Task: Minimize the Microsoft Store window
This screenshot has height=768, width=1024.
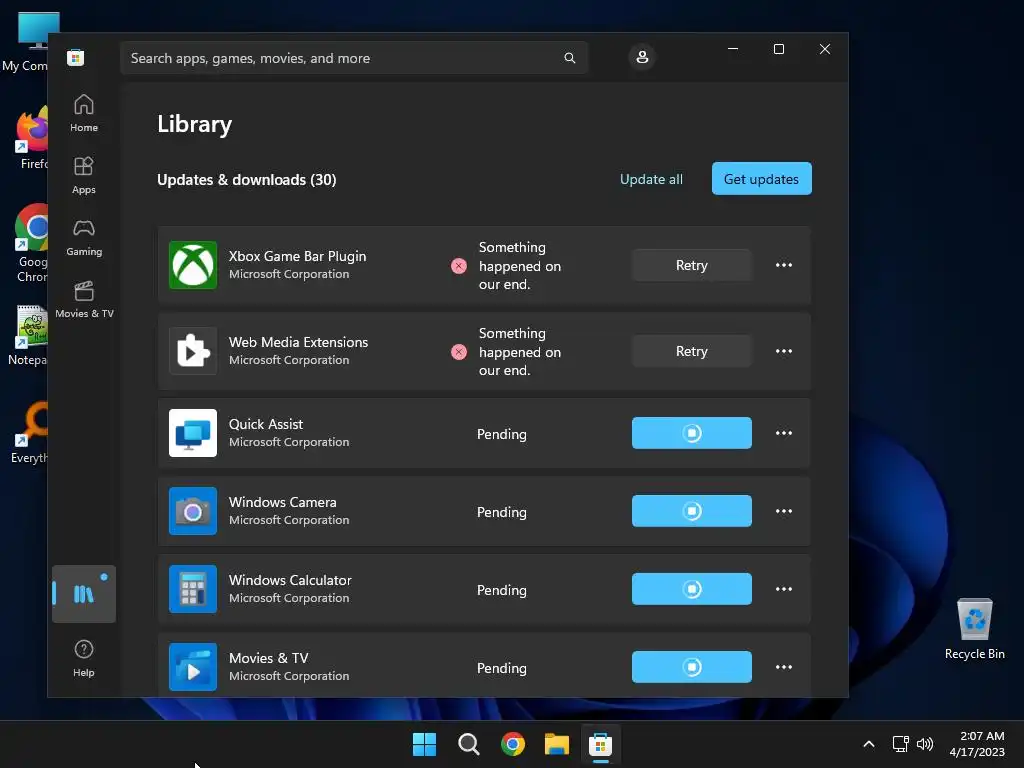Action: click(733, 49)
